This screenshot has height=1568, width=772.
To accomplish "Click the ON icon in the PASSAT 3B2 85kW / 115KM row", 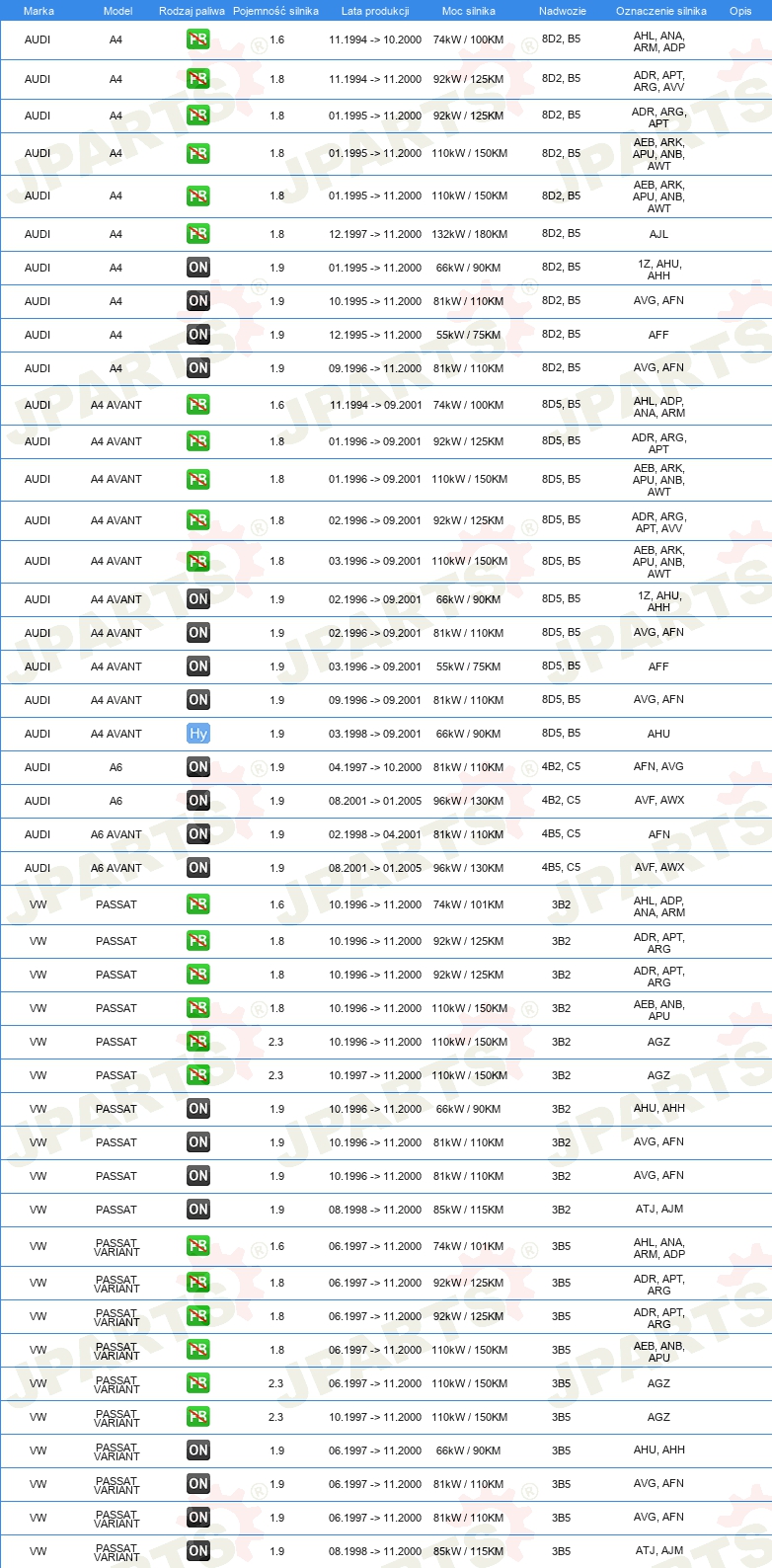I will (x=198, y=1210).
